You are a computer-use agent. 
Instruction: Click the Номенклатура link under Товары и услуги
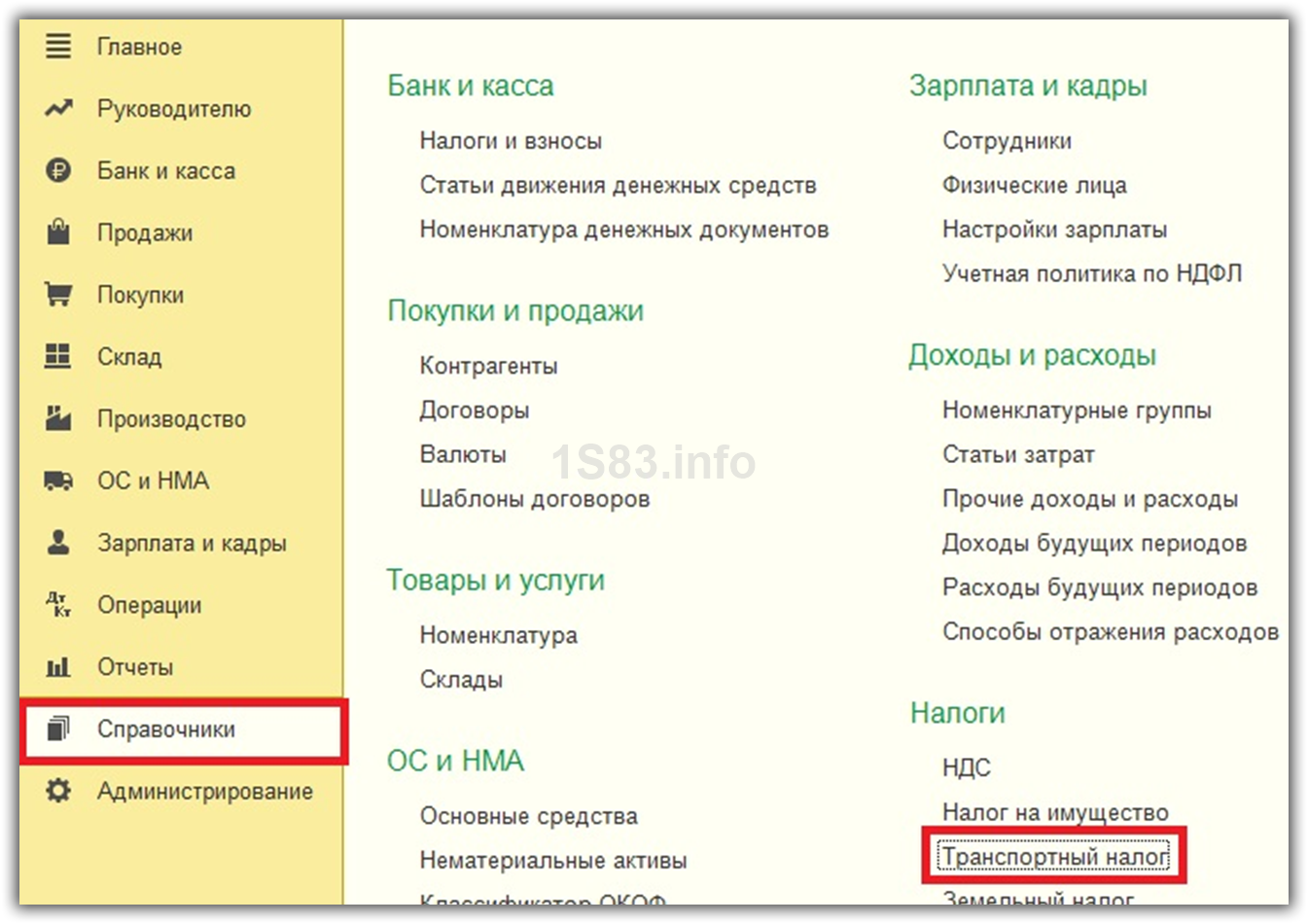498,635
